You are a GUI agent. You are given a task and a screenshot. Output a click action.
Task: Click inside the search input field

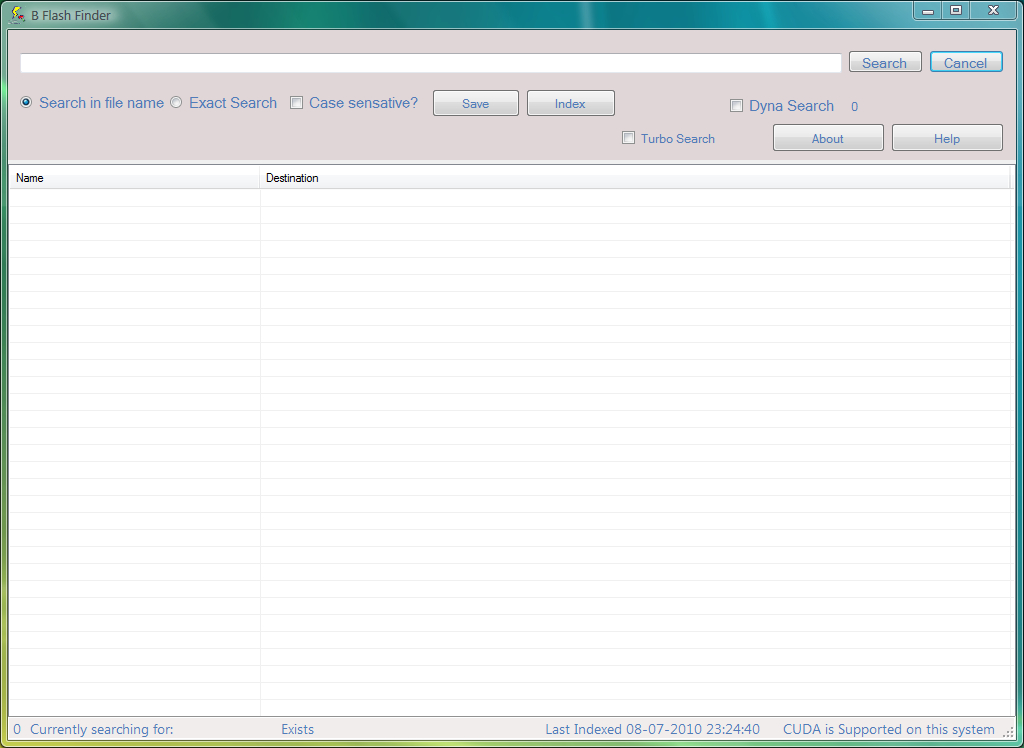(x=430, y=62)
